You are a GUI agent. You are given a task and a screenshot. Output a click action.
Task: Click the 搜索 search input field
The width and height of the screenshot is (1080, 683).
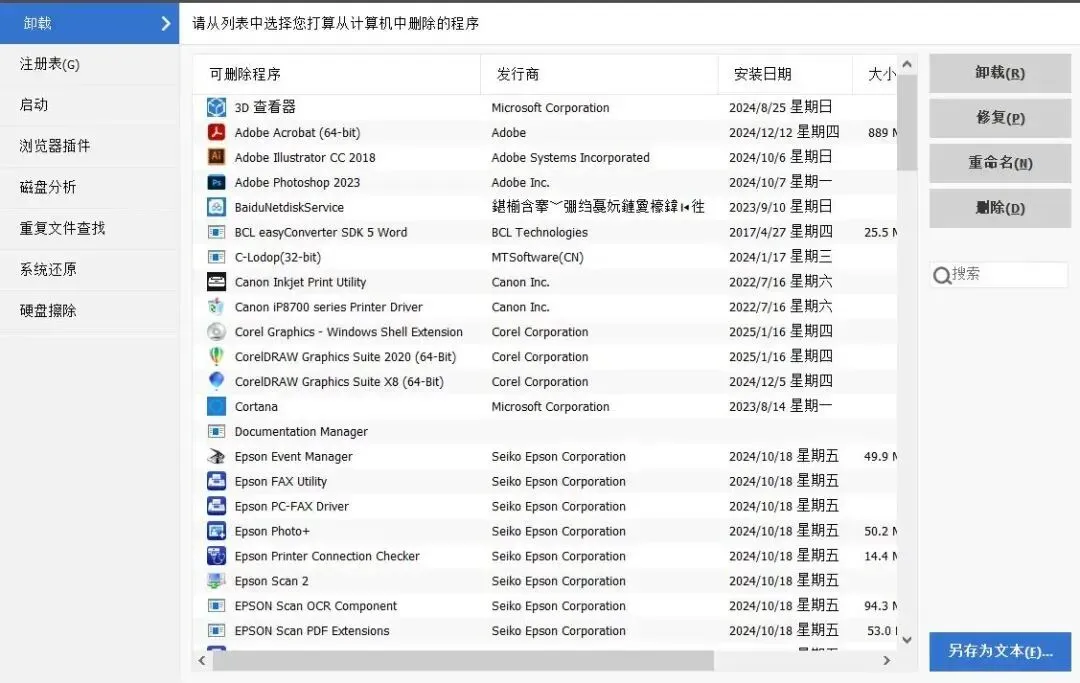tap(999, 275)
